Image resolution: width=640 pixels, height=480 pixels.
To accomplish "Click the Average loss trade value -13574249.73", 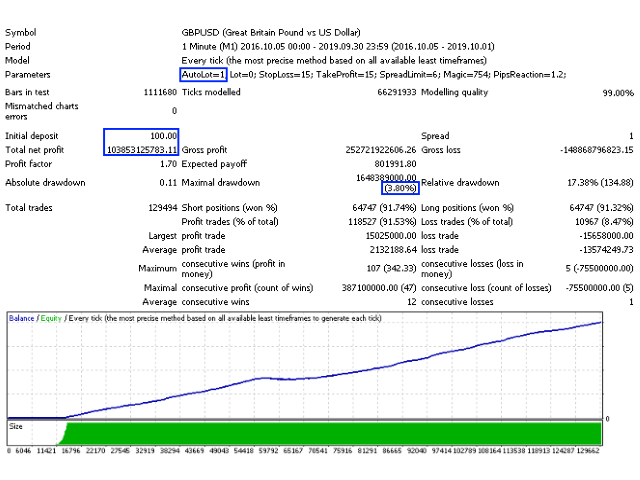I will point(607,250).
